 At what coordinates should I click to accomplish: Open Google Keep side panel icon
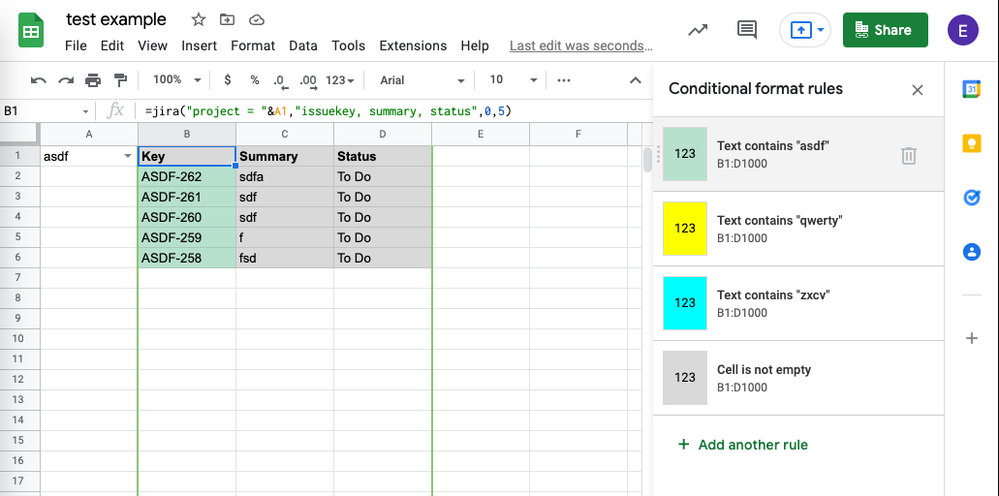point(971,143)
